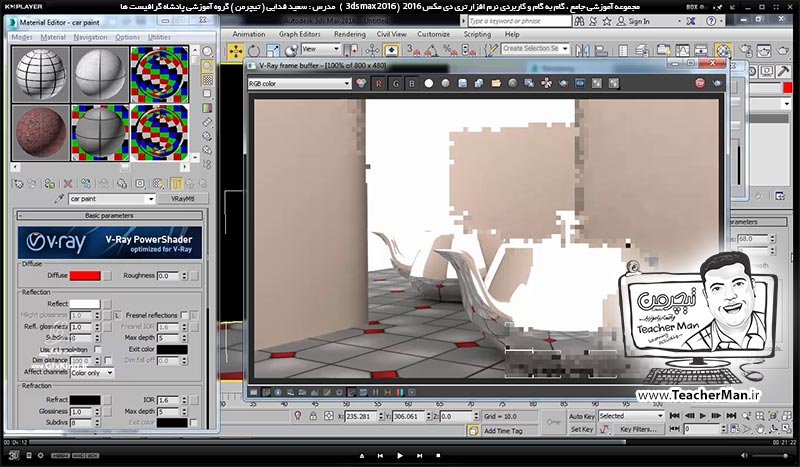Viewport: 800px width, 467px height.
Task: Enable Fresnel reflections checkbox
Action: coord(185,315)
